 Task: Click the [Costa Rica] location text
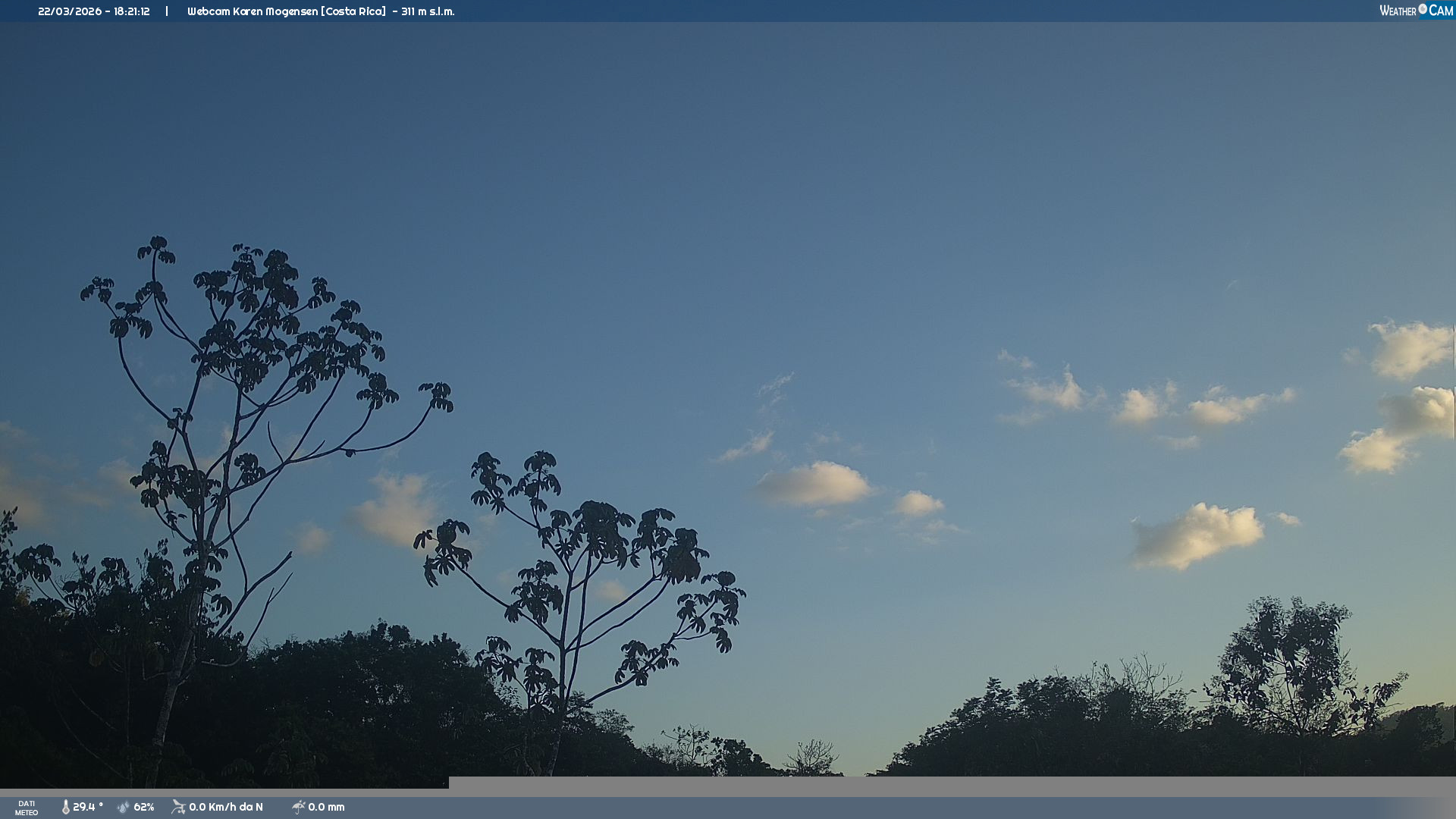coord(353,11)
